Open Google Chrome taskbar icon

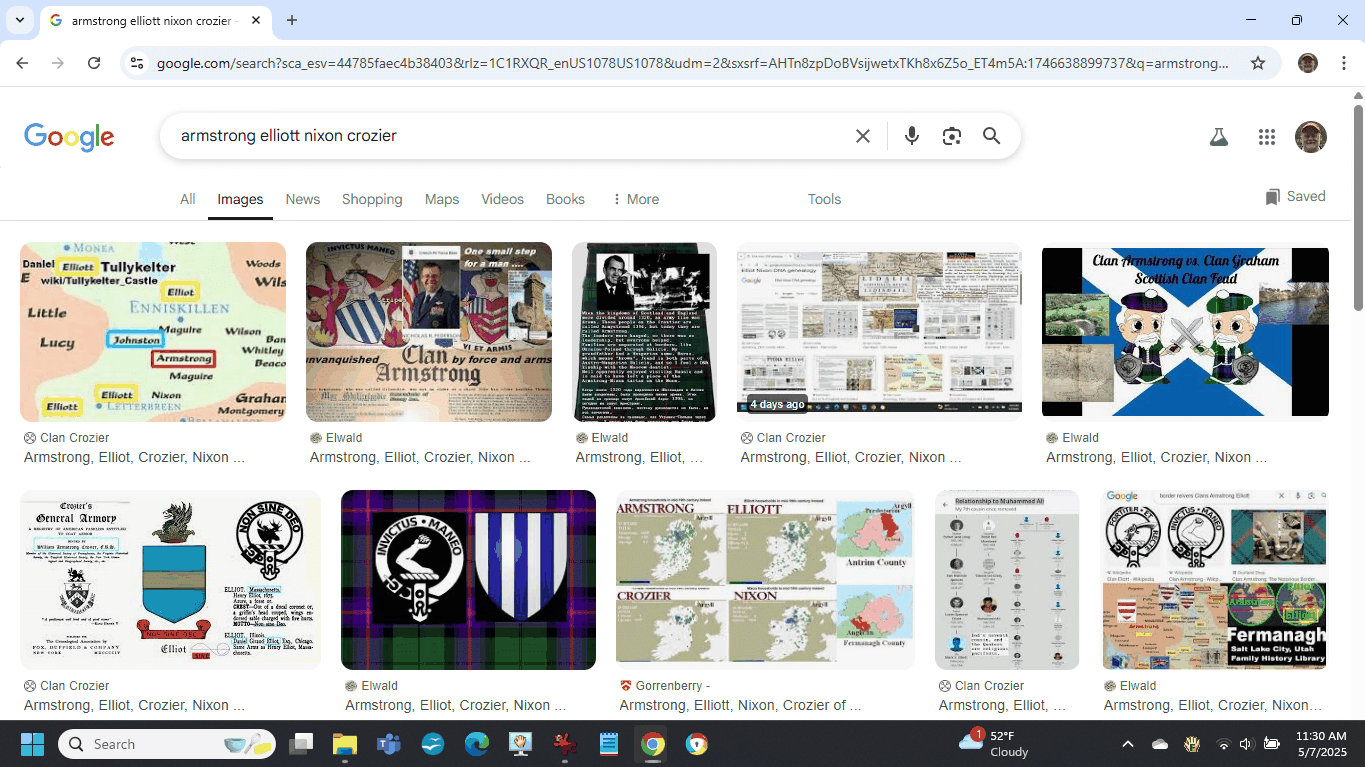[652, 744]
